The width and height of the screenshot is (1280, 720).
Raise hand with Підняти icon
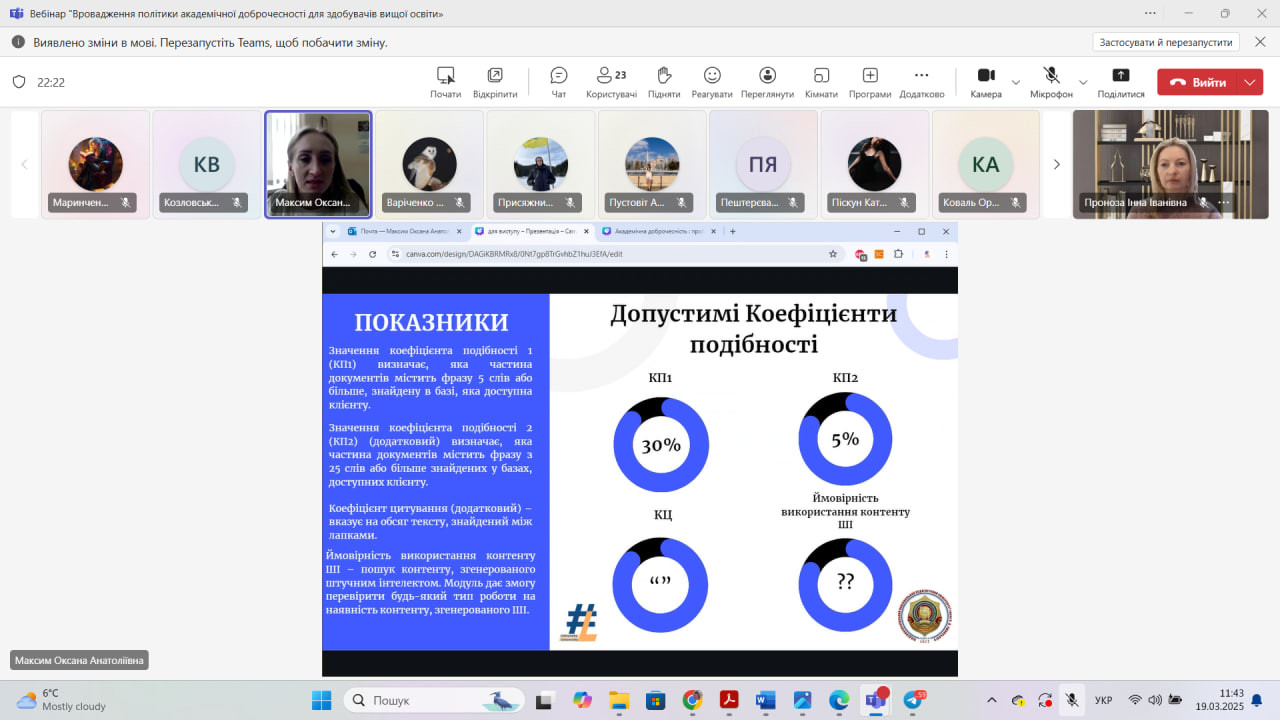tap(664, 82)
